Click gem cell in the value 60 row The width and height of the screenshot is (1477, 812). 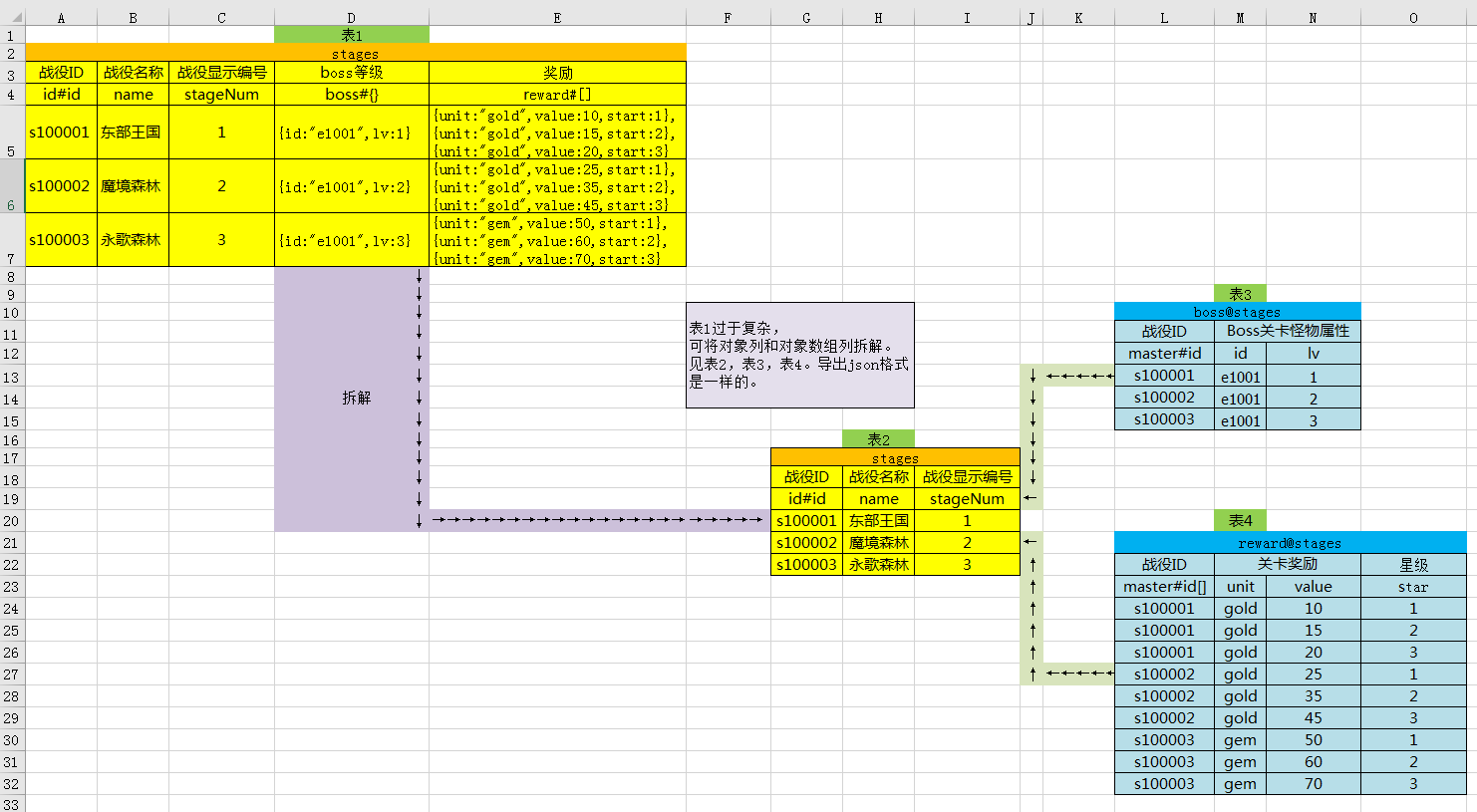[1240, 761]
